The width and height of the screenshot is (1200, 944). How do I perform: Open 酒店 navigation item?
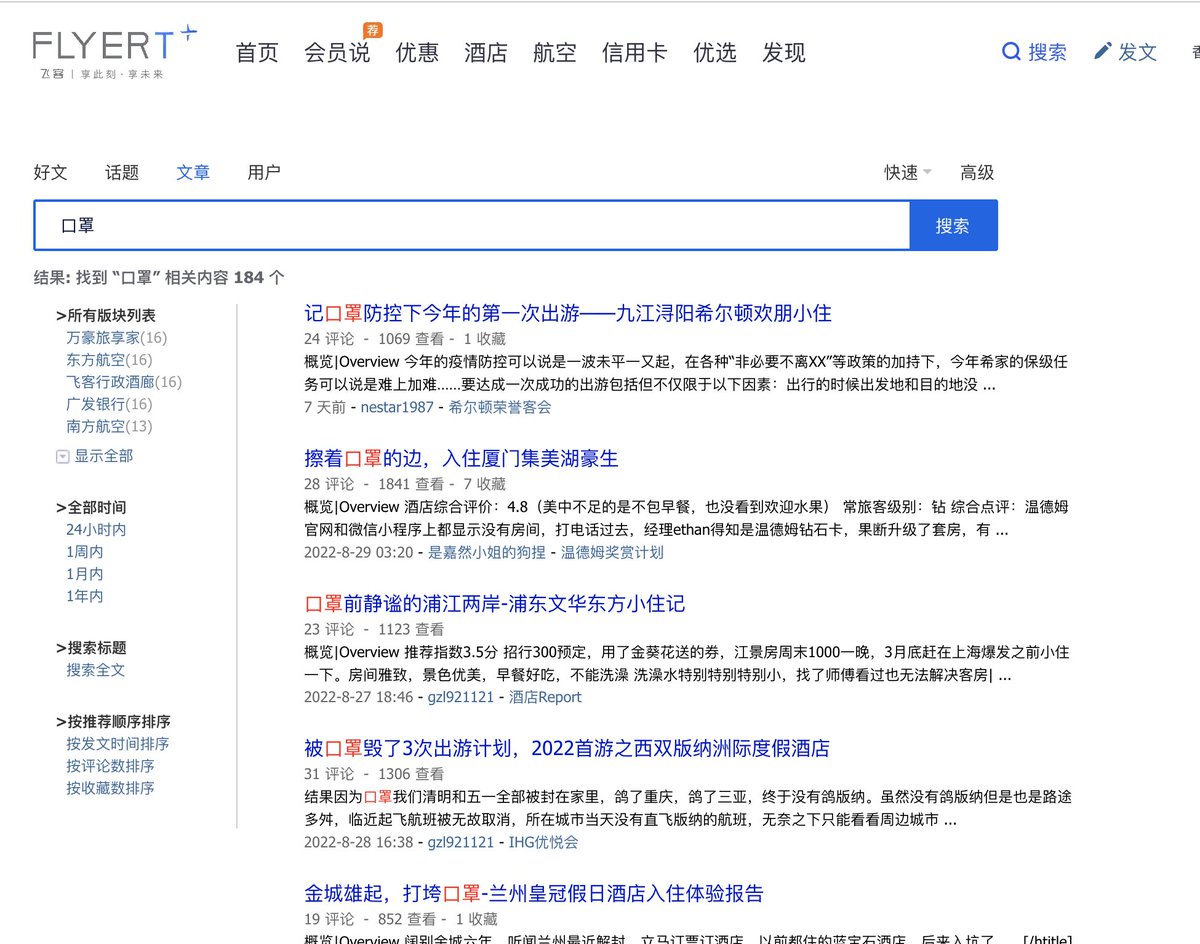(x=486, y=53)
